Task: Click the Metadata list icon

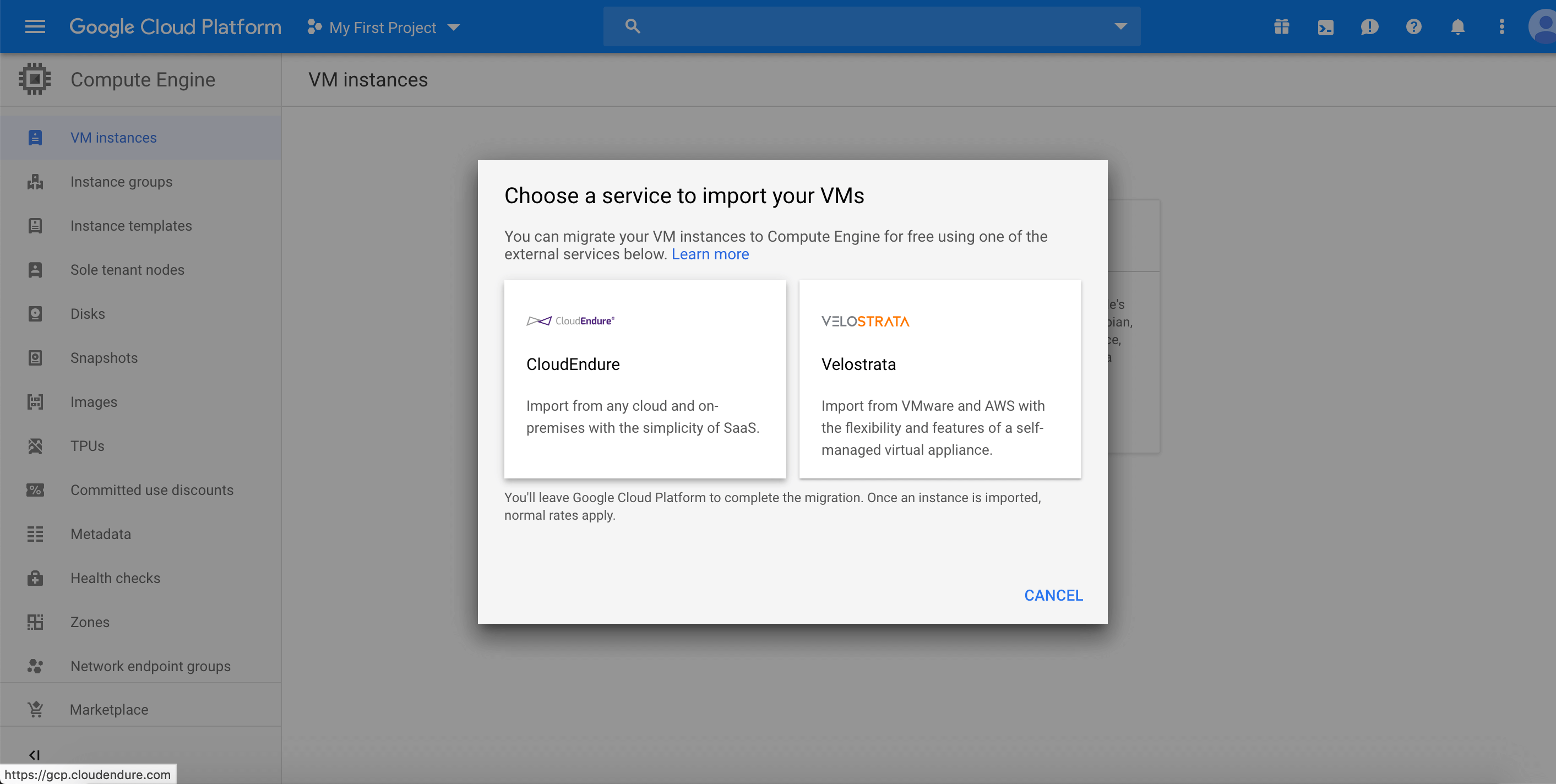Action: (35, 535)
